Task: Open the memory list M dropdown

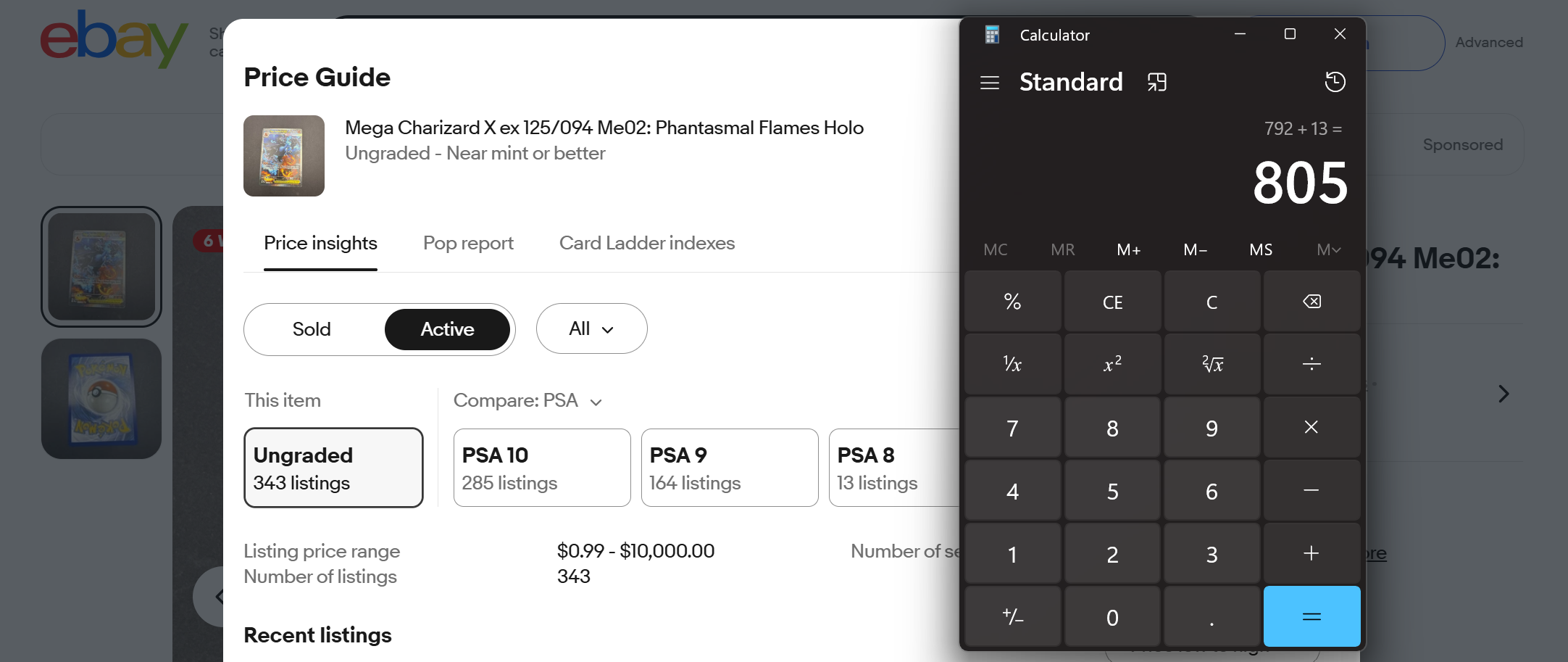Action: point(1328,250)
